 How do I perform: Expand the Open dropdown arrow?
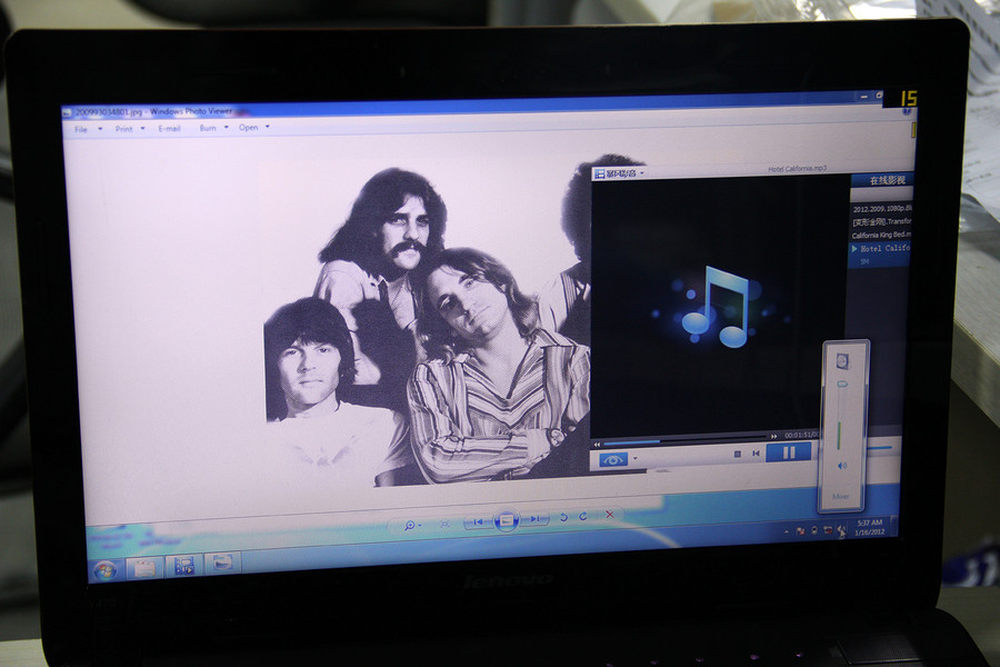267,126
